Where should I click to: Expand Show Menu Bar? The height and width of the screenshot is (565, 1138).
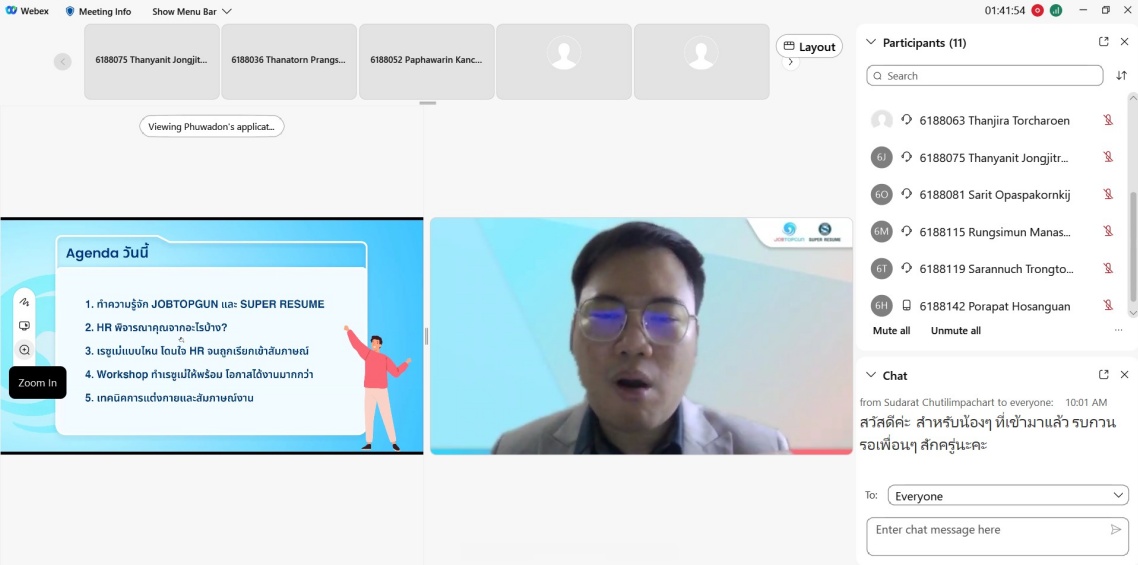coord(191,11)
